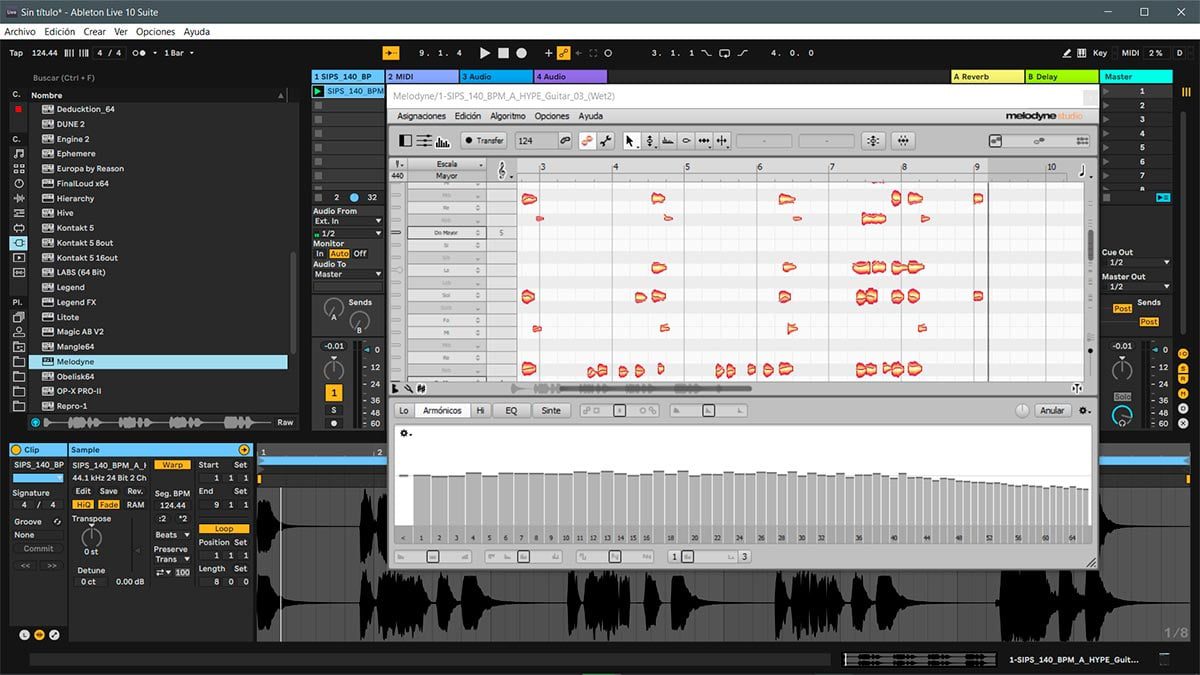Select the Melodyne pitch tool

pyautogui.click(x=650, y=141)
